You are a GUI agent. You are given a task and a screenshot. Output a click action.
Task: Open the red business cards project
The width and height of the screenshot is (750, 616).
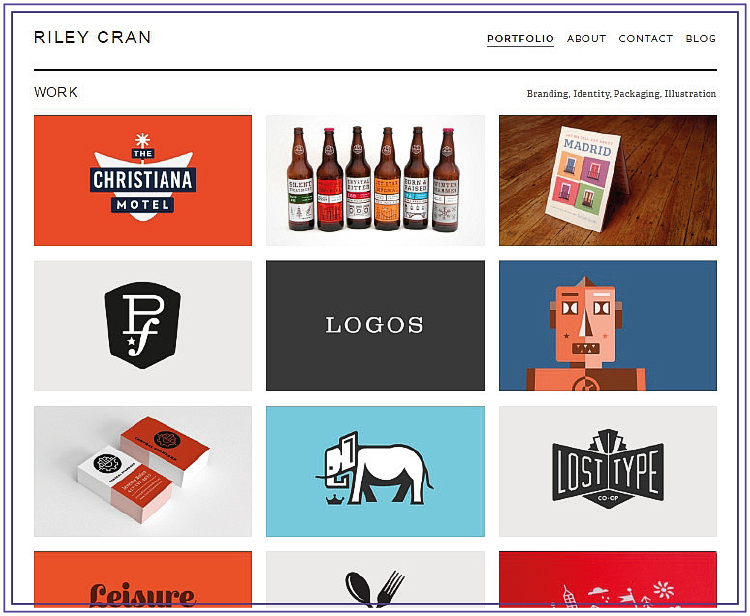tap(143, 472)
